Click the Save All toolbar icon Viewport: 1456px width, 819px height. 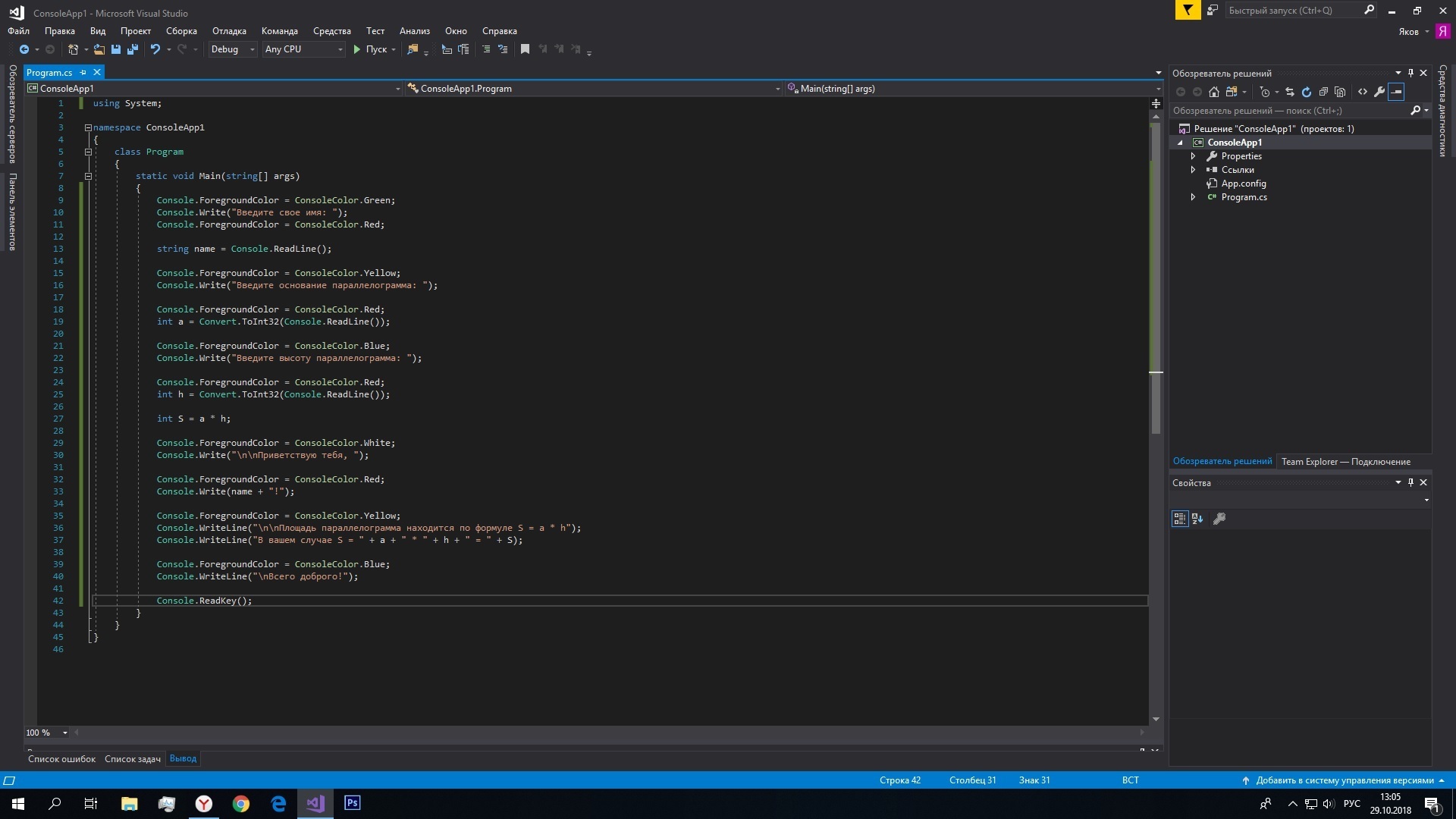133,49
